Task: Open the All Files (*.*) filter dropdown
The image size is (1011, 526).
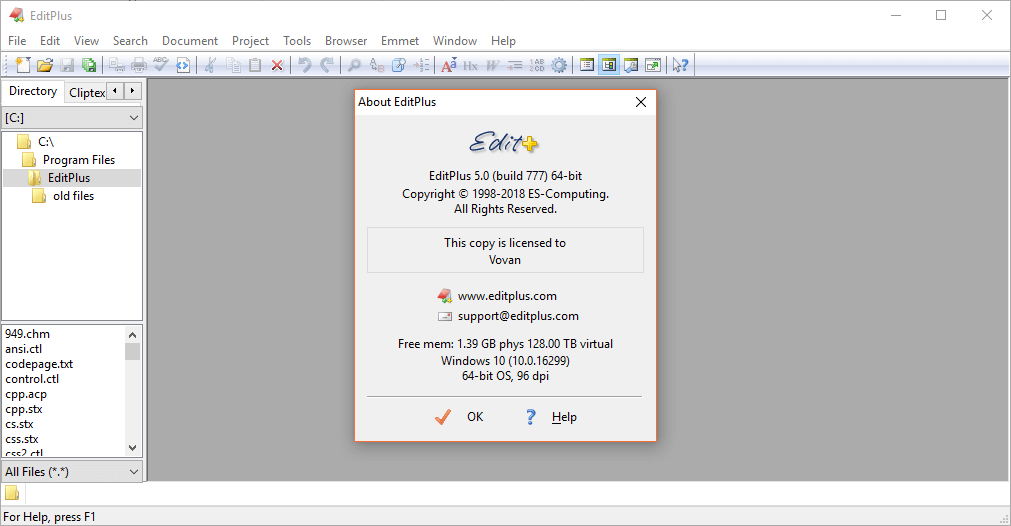Action: tap(72, 472)
